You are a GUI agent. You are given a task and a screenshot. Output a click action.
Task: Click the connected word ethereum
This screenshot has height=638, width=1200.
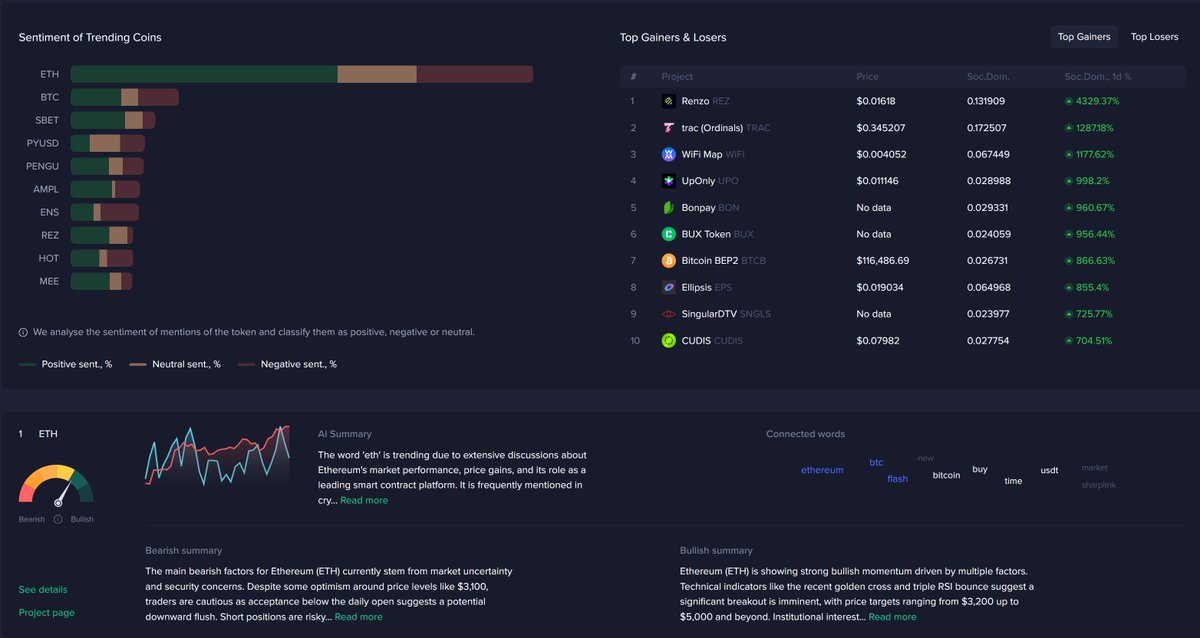(822, 470)
